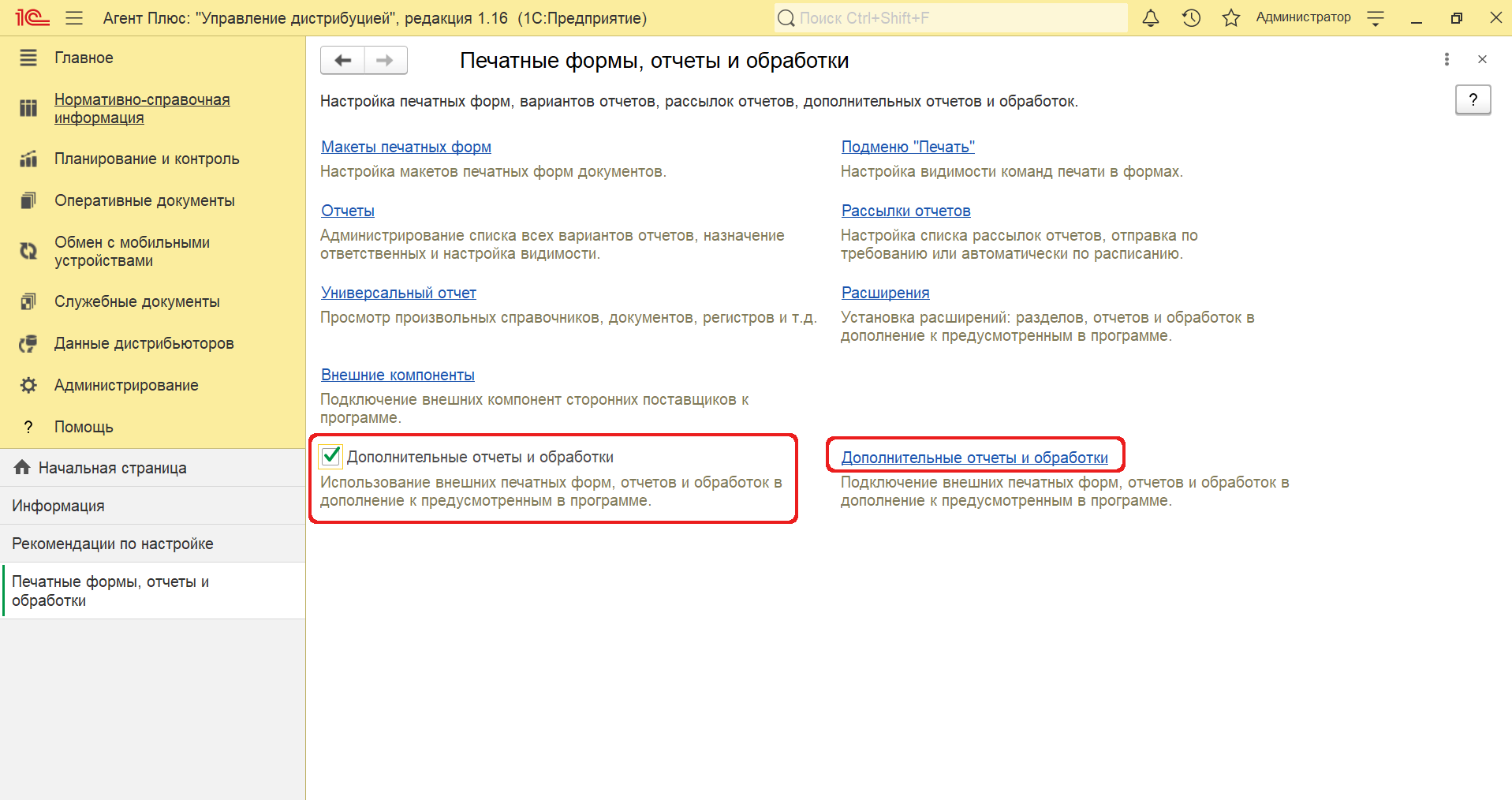This screenshot has height=800, width=1512.
Task: Switch to Начальная страница tab
Action: point(152,468)
